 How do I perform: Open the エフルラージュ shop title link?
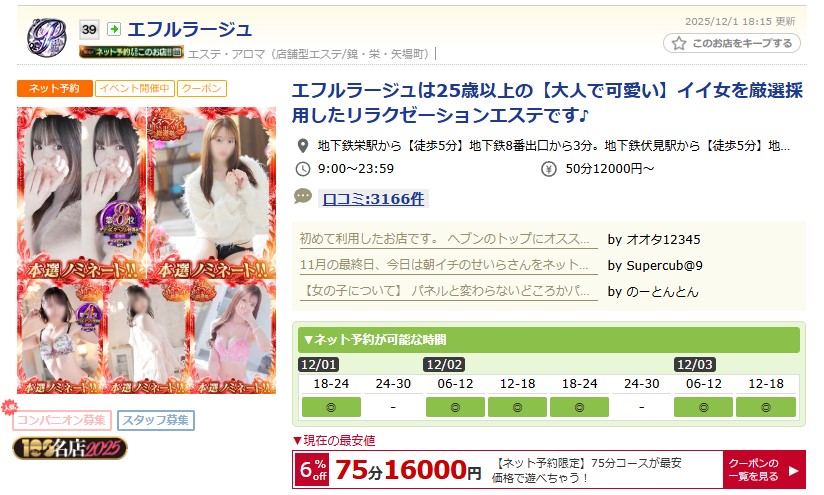pyautogui.click(x=190, y=29)
